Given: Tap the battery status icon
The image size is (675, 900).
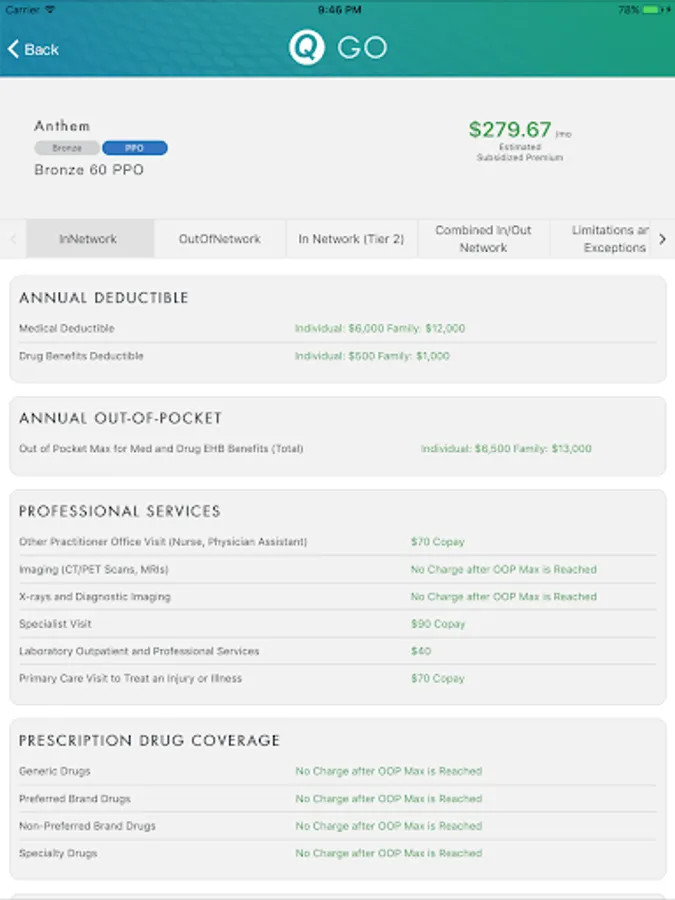Looking at the screenshot, I should (x=652, y=9).
